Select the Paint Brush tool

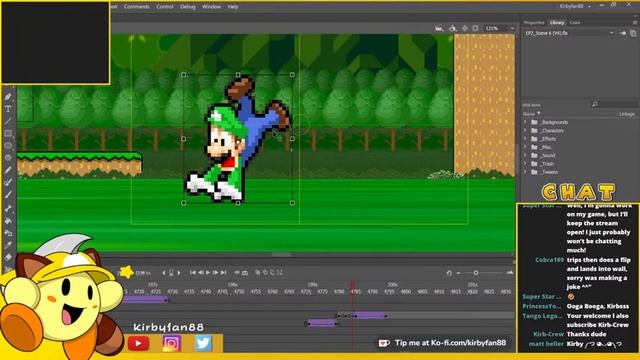pos(8,182)
